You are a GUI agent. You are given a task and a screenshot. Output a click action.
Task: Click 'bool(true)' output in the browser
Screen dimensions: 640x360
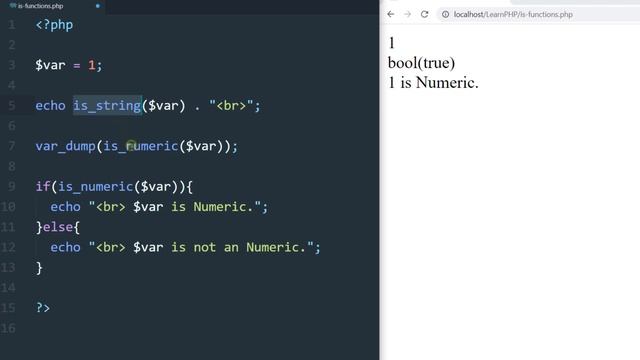[x=421, y=63]
